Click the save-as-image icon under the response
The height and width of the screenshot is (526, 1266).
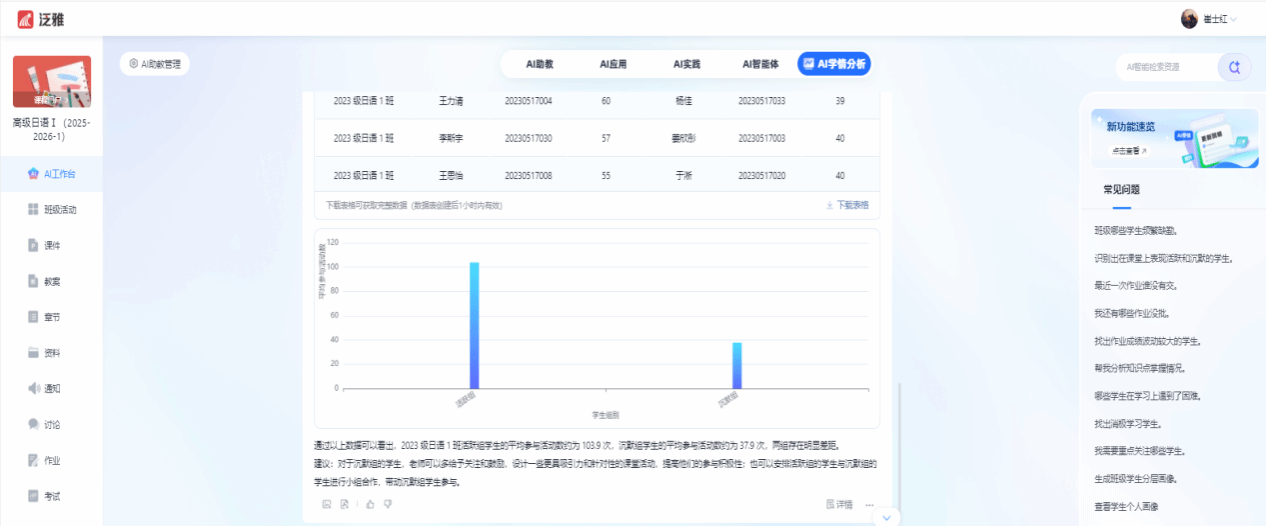[326, 504]
